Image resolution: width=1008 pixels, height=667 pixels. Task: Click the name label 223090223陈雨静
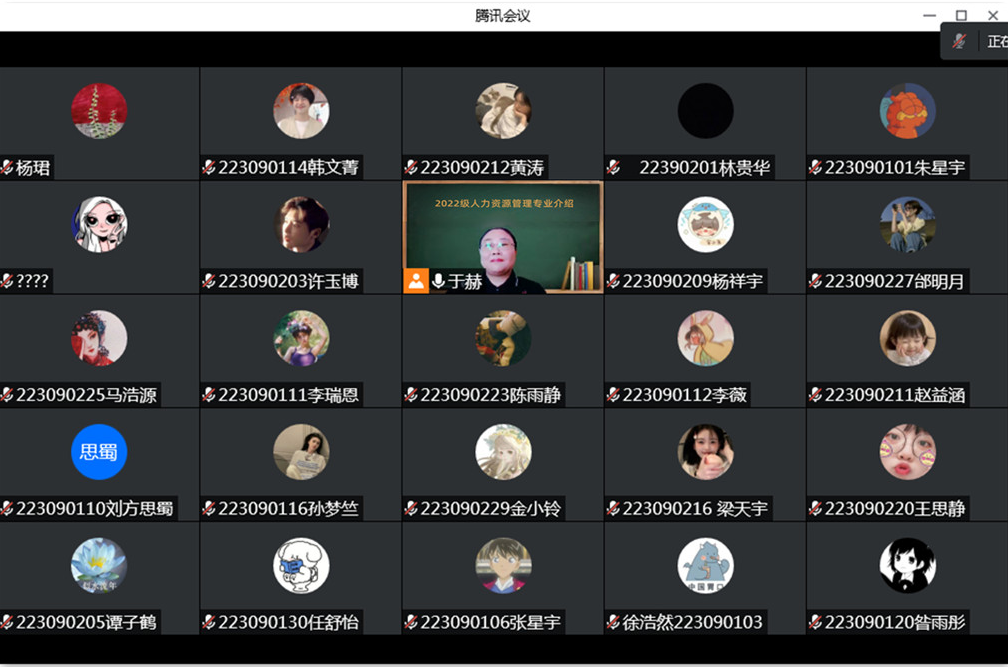click(x=490, y=395)
